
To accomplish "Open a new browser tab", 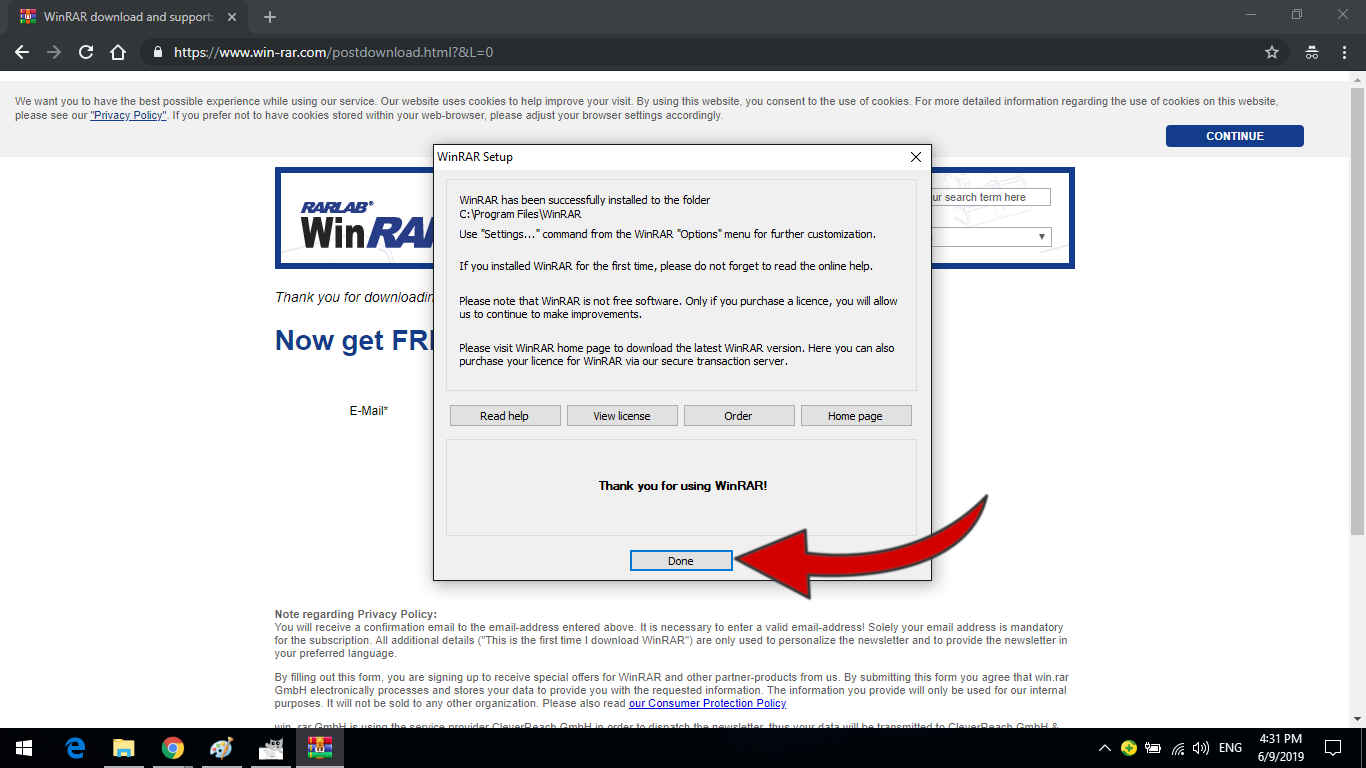I will 270,17.
